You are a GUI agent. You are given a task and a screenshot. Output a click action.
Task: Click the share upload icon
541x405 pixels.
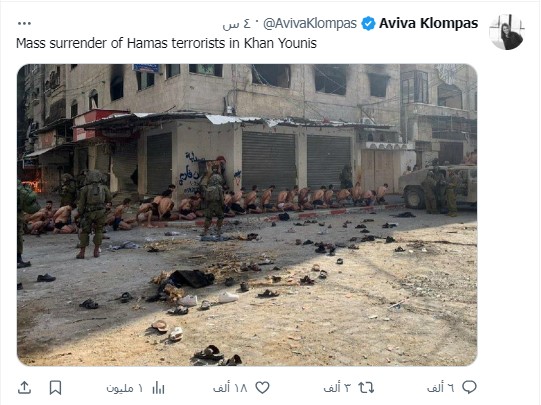[x=24, y=388]
